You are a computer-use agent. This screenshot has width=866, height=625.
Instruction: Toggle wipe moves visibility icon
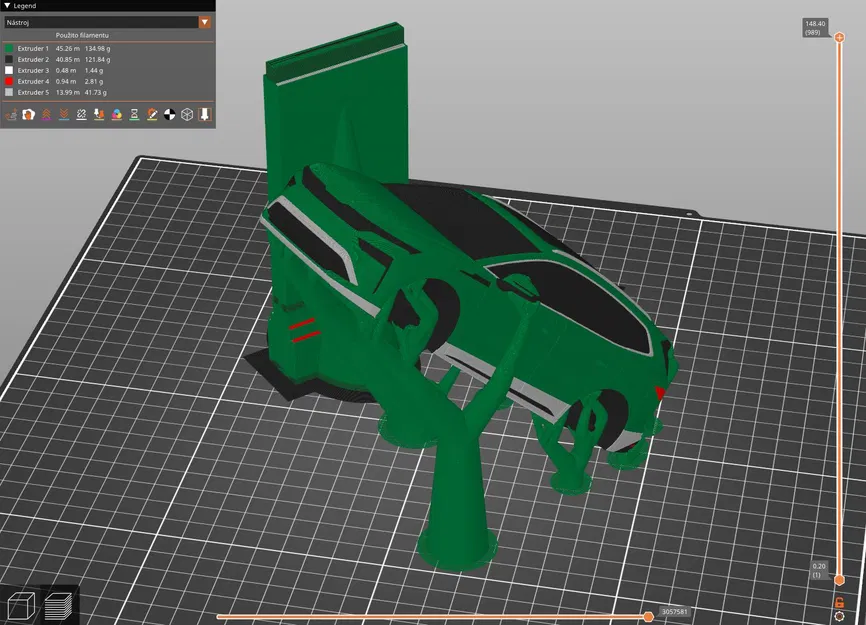point(29,114)
